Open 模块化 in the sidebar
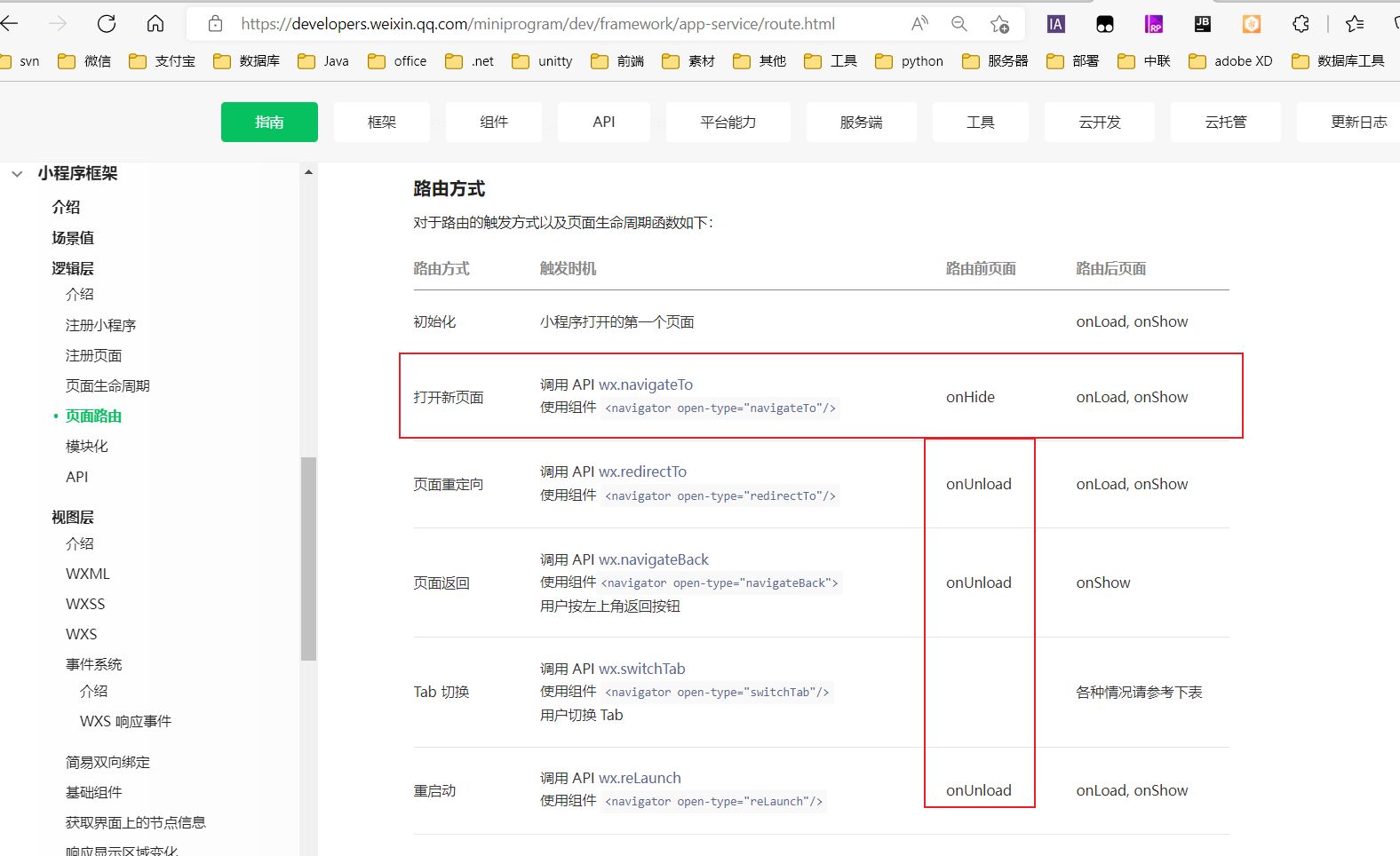 click(x=86, y=446)
